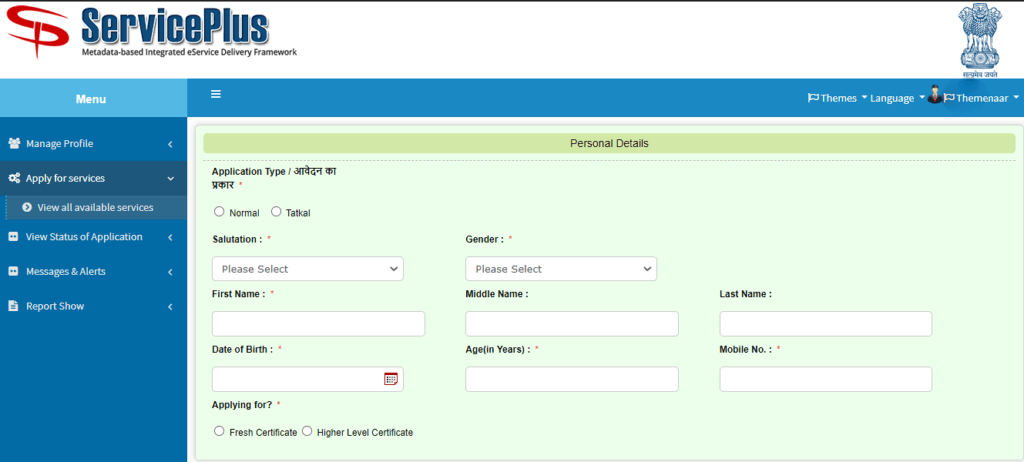Viewport: 1024px width, 462px height.
Task: Select the Normal application type
Action: point(219,212)
